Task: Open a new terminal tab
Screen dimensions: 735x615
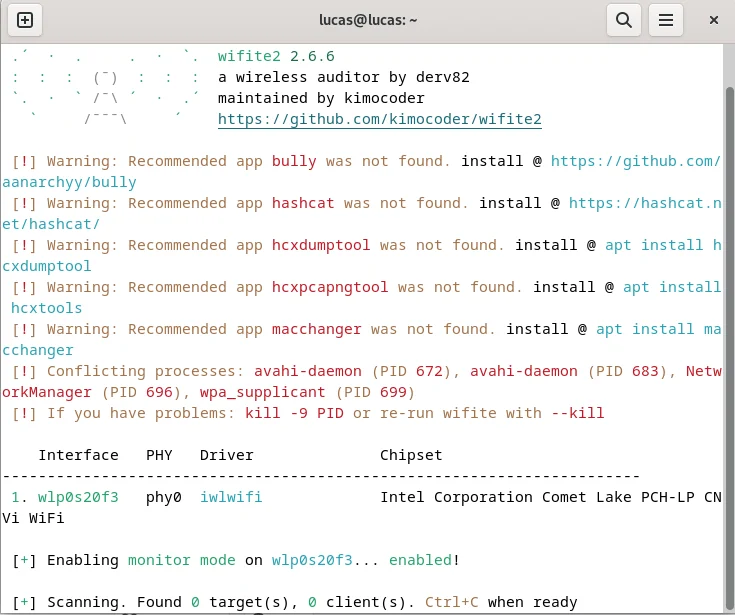Action: click(25, 20)
